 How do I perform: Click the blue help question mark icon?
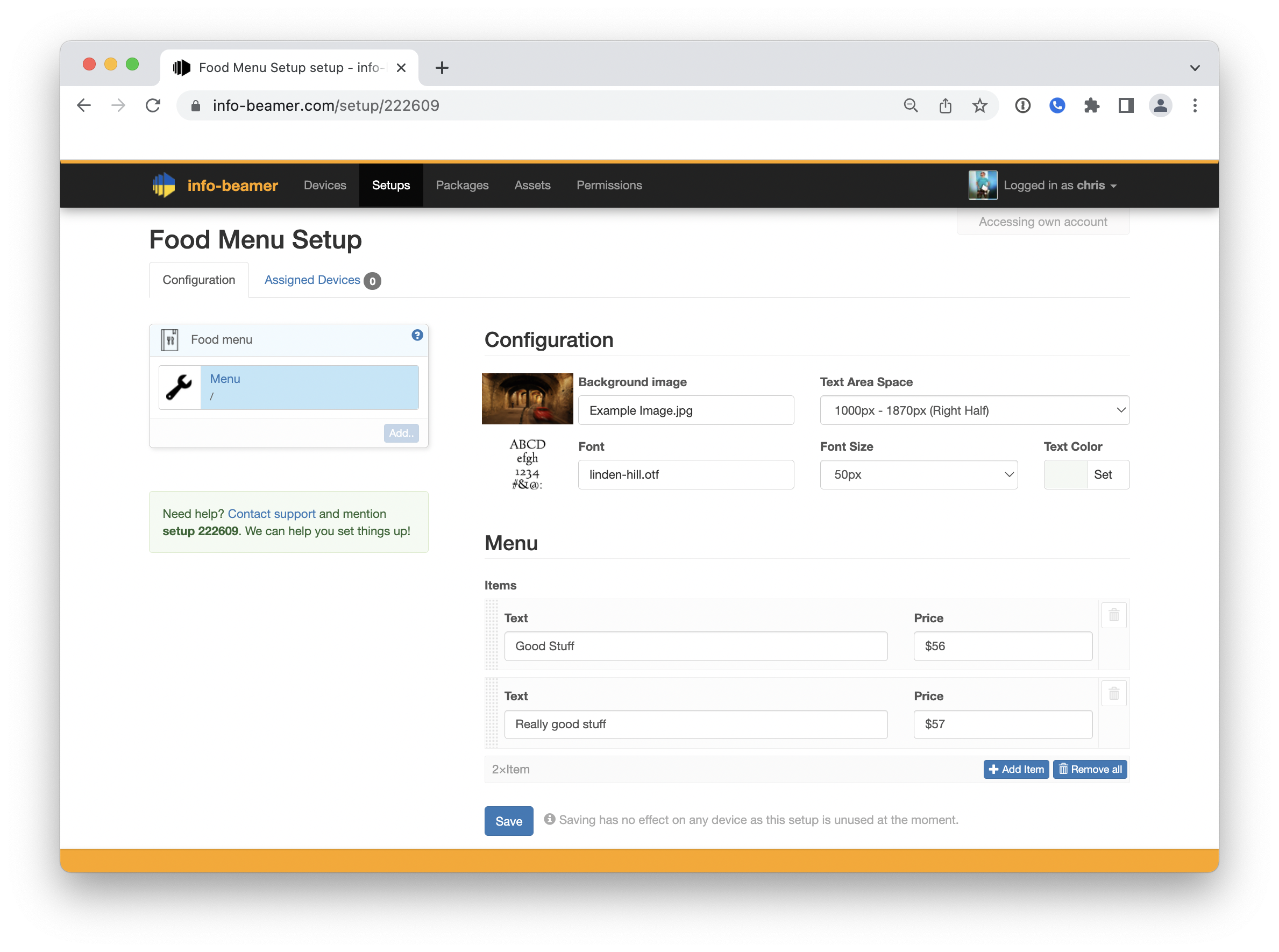[417, 336]
